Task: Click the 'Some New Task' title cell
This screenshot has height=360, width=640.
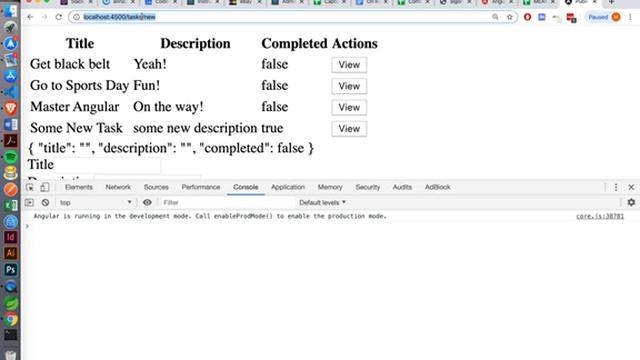Action: (76, 128)
